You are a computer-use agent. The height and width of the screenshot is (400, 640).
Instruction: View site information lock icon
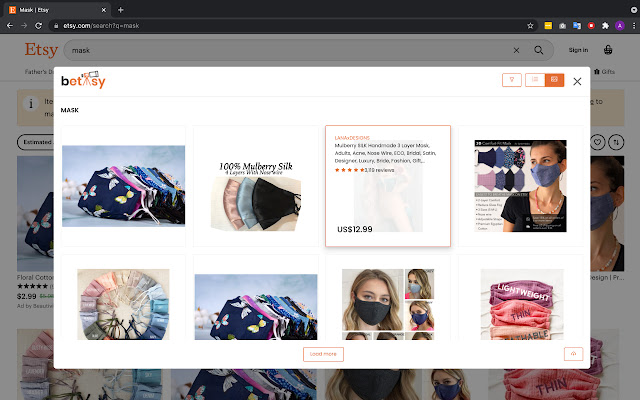(x=56, y=25)
